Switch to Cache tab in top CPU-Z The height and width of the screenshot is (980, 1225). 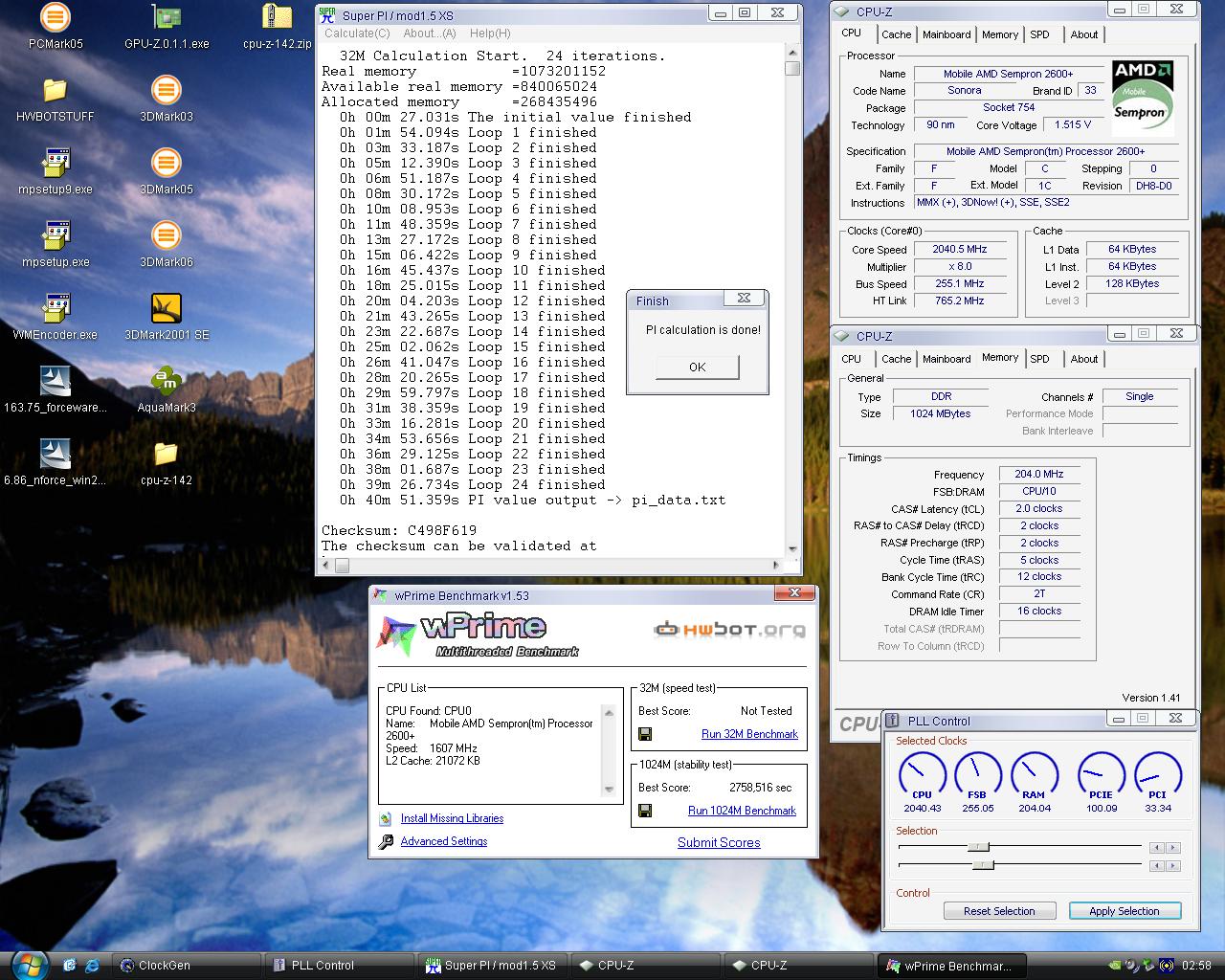click(897, 34)
